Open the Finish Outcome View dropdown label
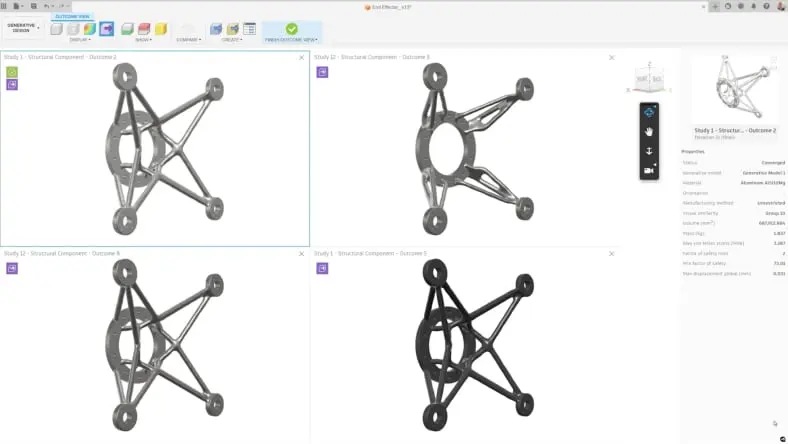The image size is (788, 444). (x=291, y=40)
